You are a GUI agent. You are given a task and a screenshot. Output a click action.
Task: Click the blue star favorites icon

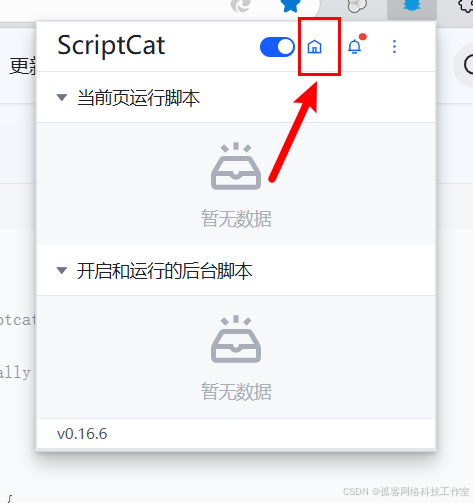290,6
